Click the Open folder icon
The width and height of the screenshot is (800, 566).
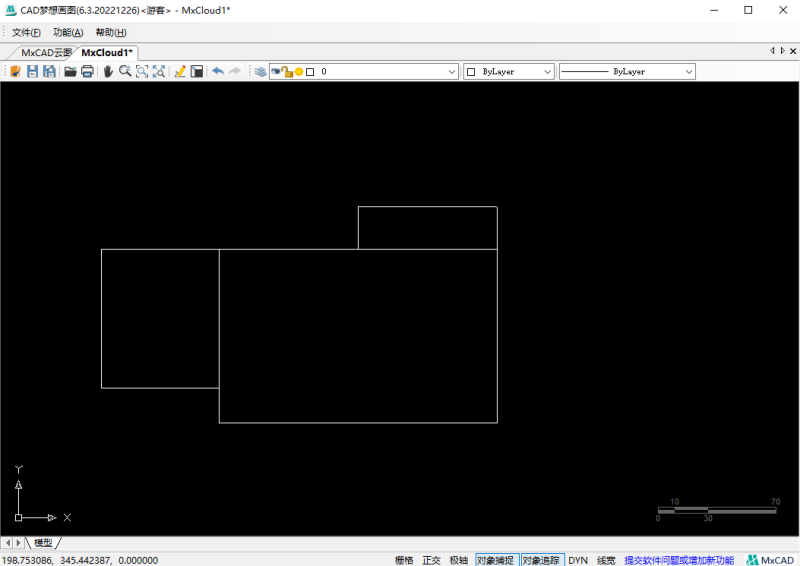[70, 72]
